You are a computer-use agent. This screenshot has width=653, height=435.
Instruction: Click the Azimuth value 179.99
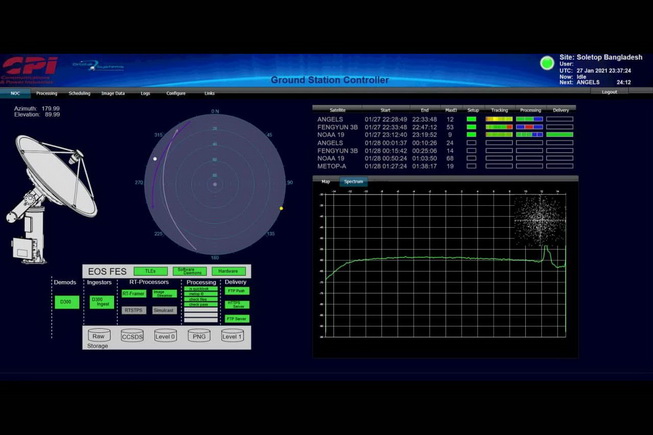tap(50, 108)
